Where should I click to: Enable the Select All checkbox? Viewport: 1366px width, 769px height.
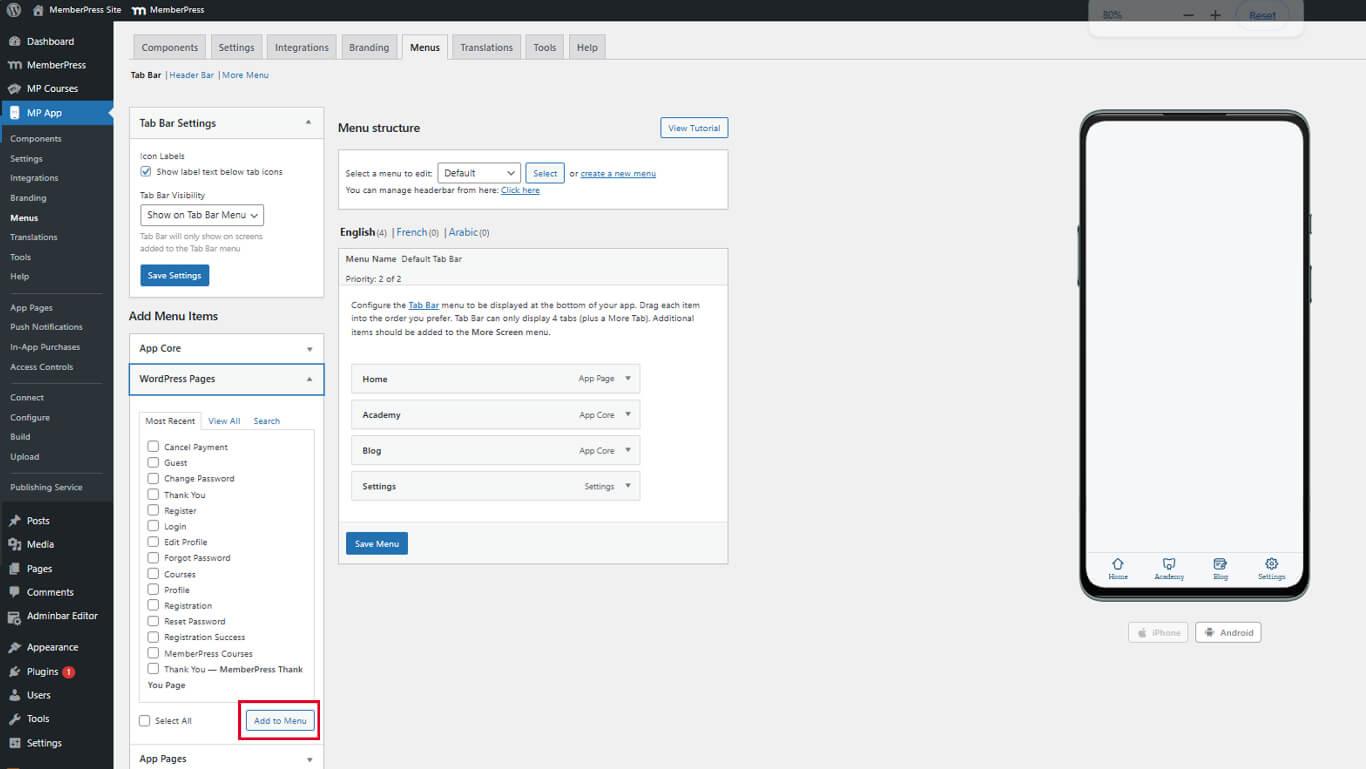pos(144,720)
